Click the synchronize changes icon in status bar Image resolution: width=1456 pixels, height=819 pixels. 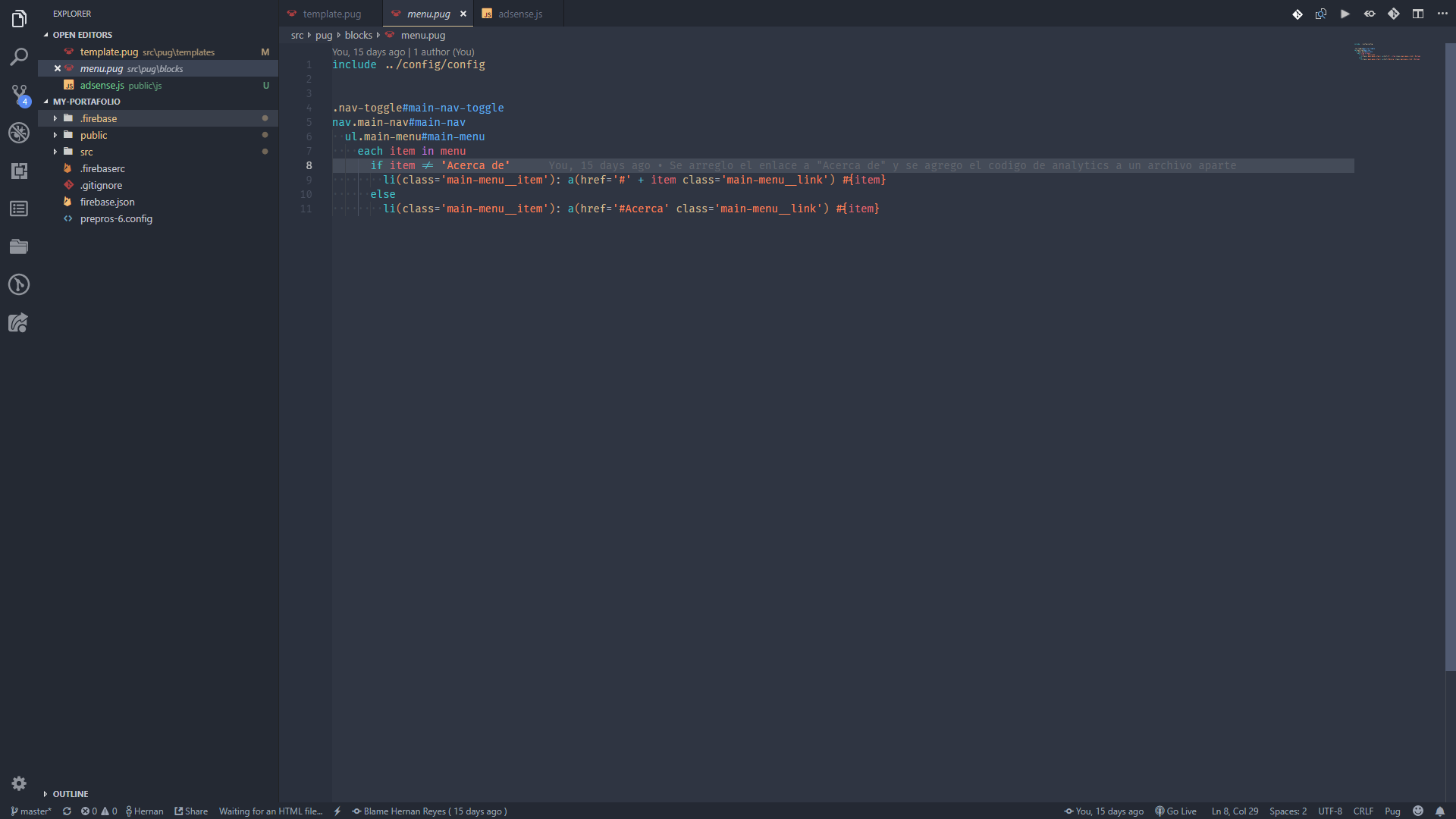pos(67,811)
